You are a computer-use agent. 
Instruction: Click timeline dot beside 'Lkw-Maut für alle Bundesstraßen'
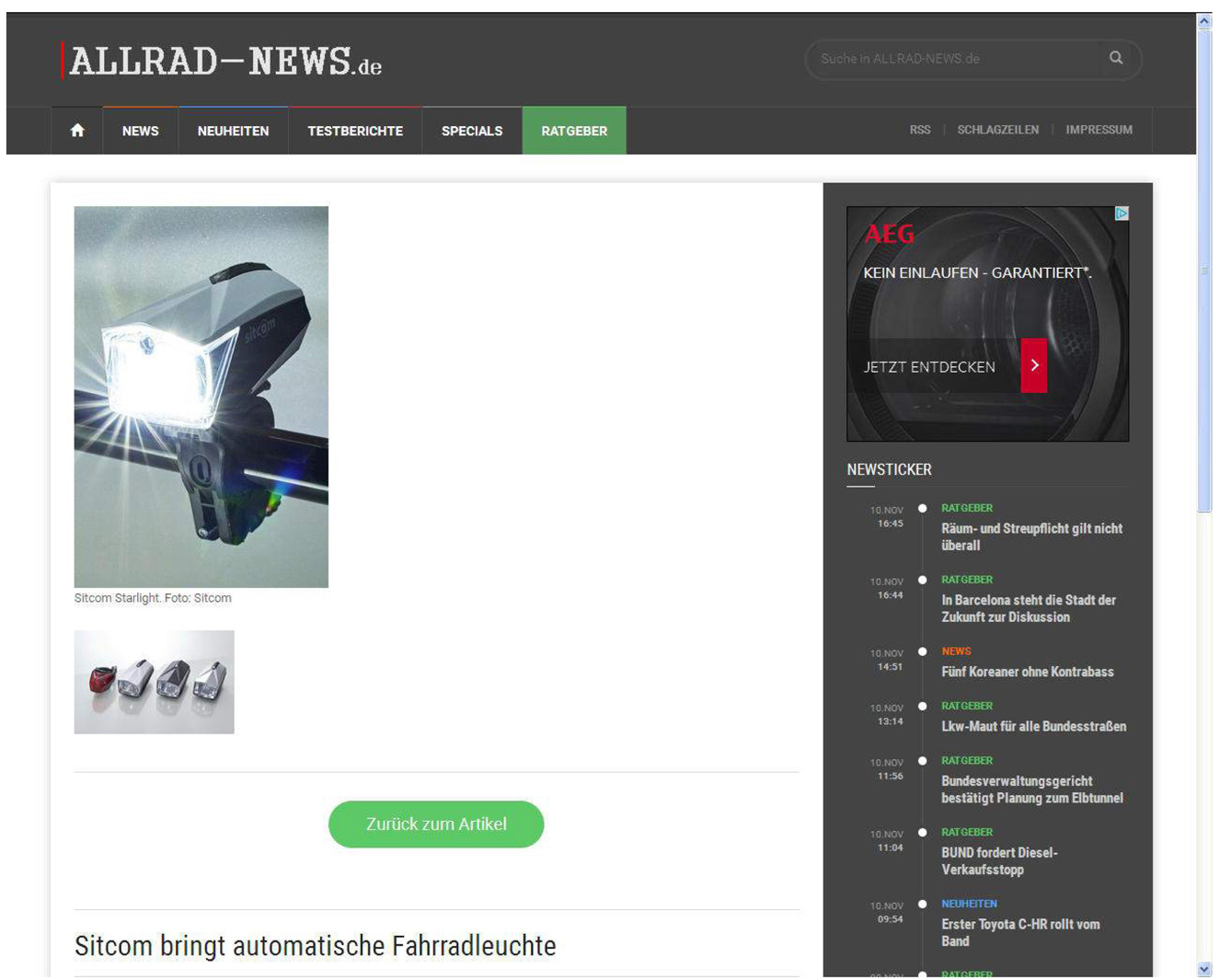(x=922, y=706)
